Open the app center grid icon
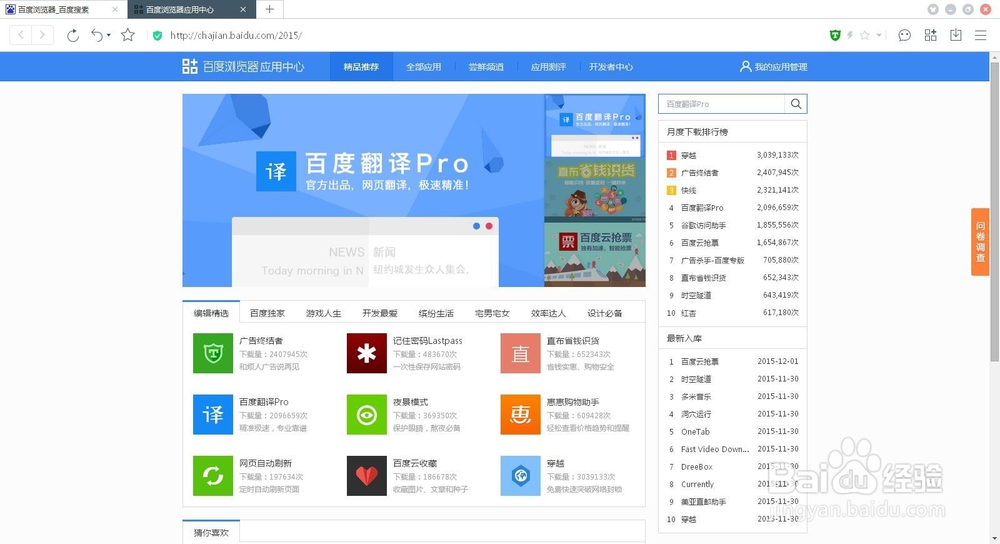This screenshot has width=1000, height=544. (930, 35)
